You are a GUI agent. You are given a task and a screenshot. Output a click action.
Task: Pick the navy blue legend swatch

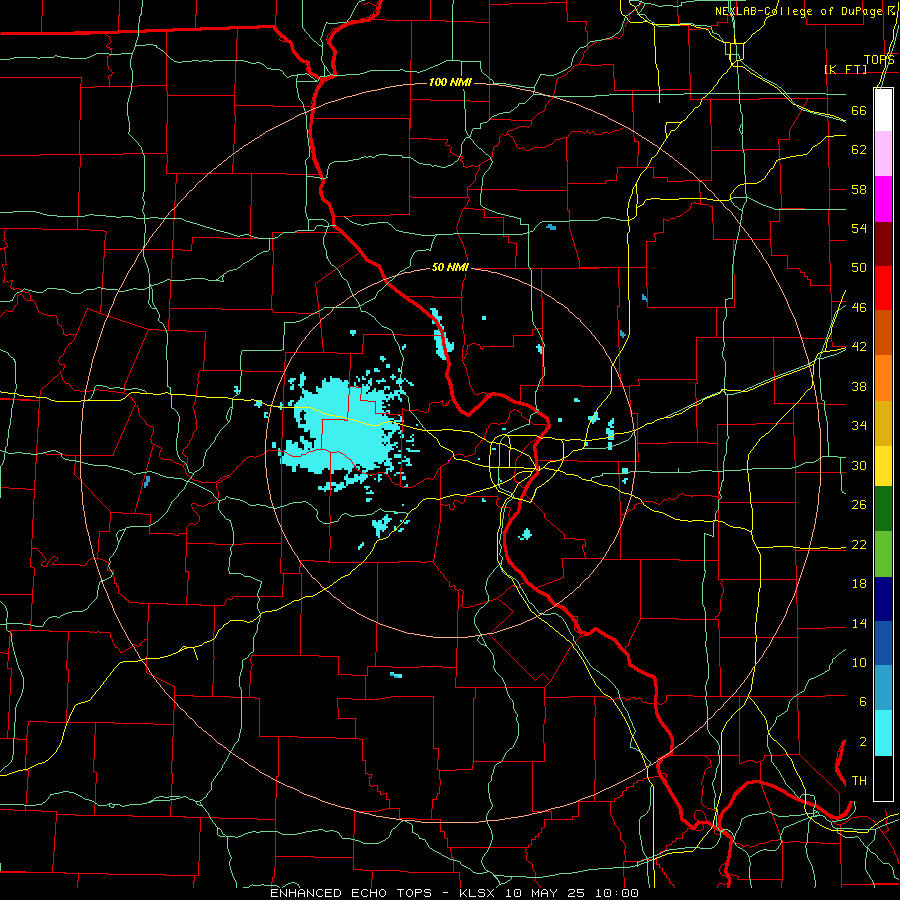[883, 599]
